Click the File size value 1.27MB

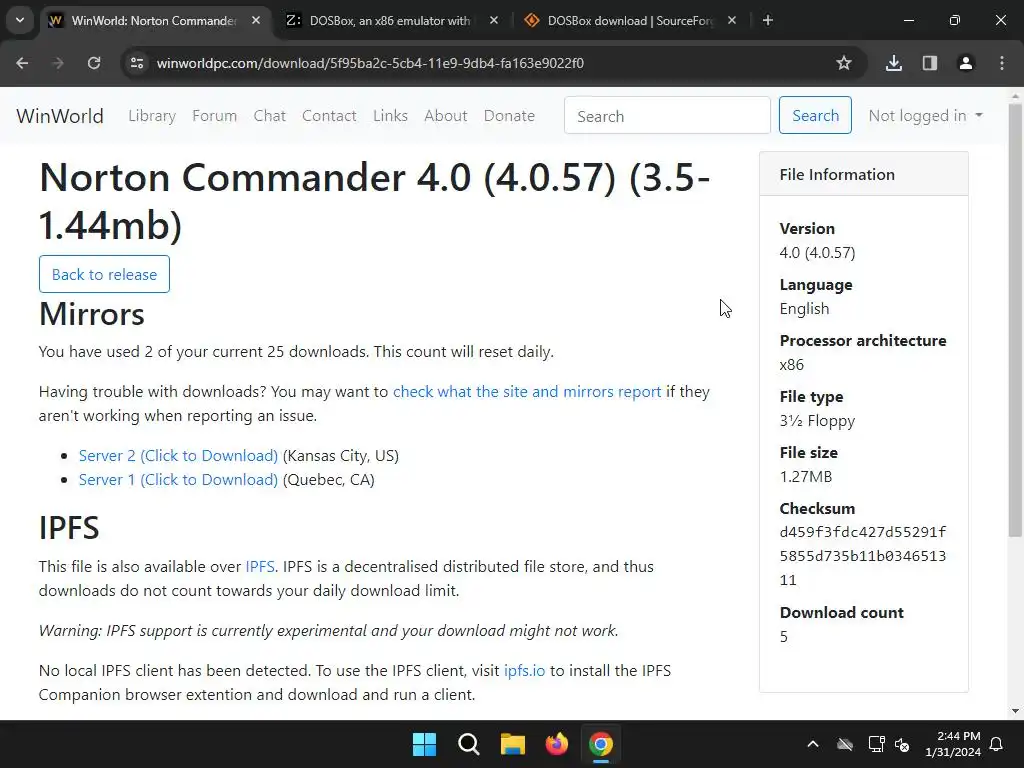pos(806,477)
